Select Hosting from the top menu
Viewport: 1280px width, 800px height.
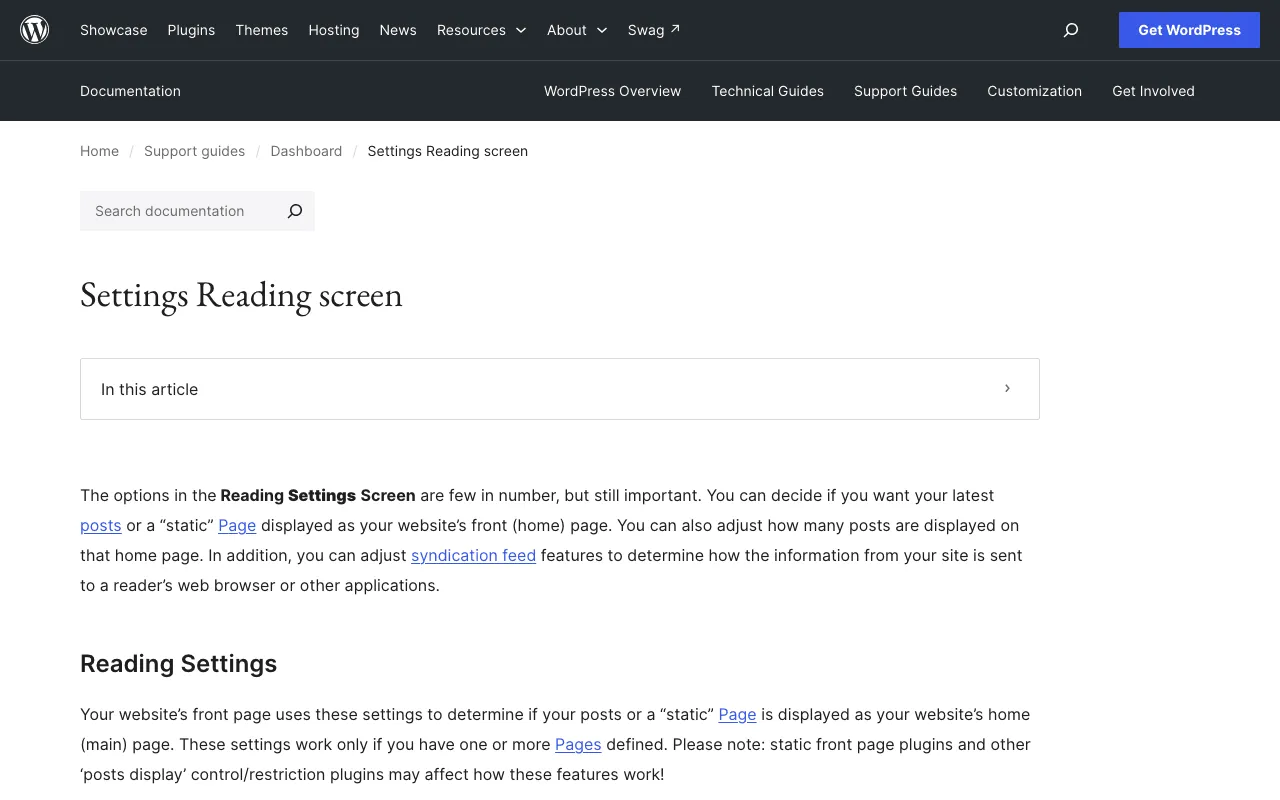tap(334, 30)
